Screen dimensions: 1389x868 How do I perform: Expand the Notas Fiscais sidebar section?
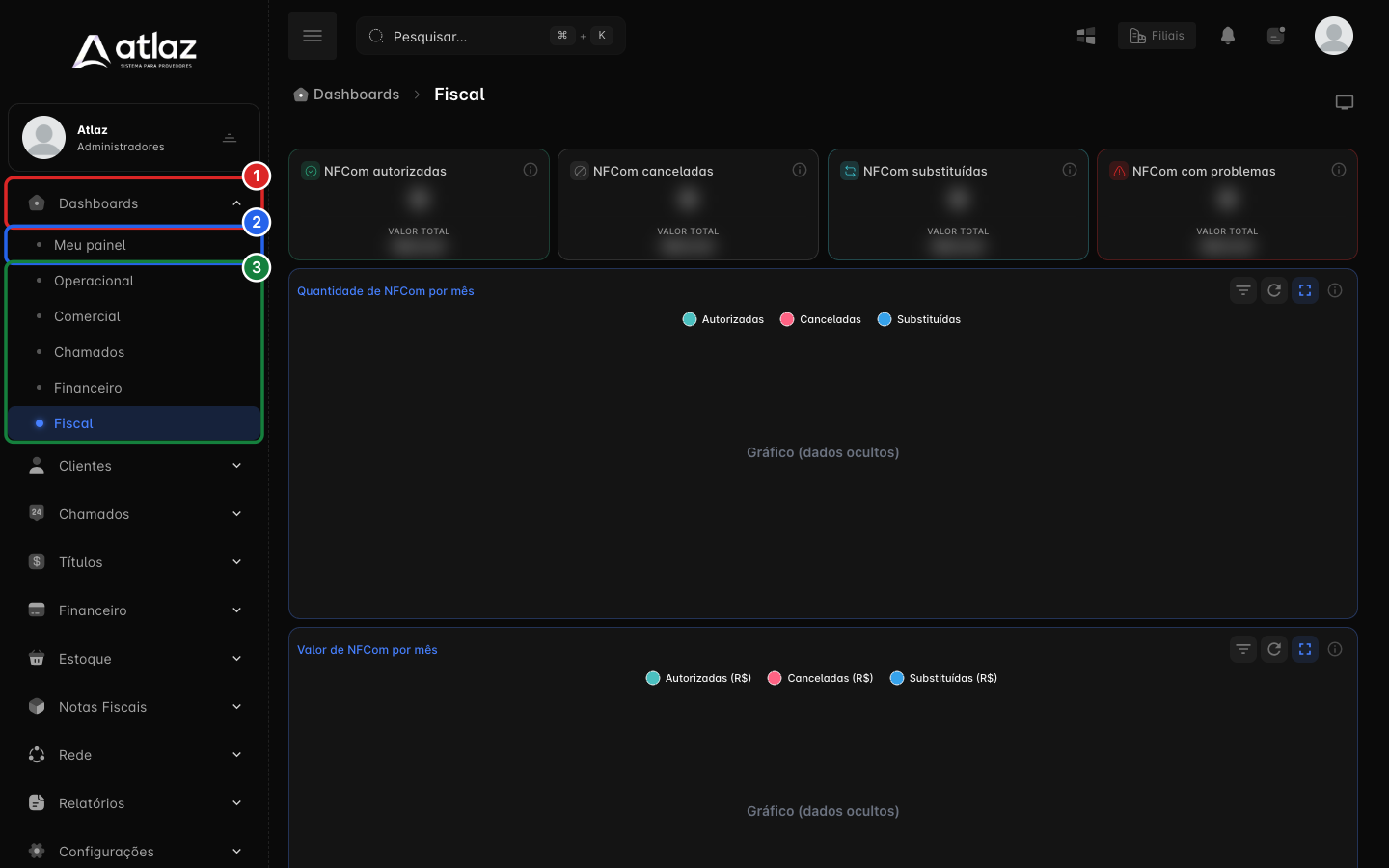[134, 707]
